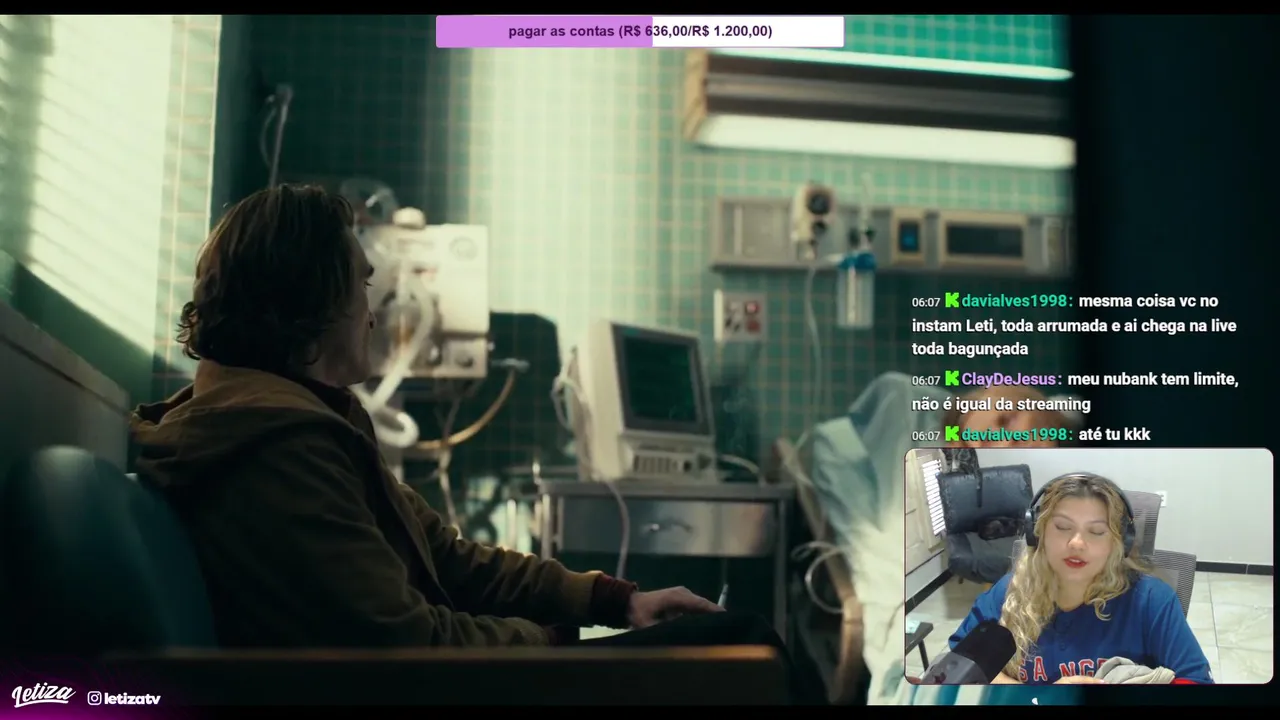The height and width of the screenshot is (720, 1280).
Task: Click the 'pagar as contas' donation goal bar
Action: coord(640,31)
